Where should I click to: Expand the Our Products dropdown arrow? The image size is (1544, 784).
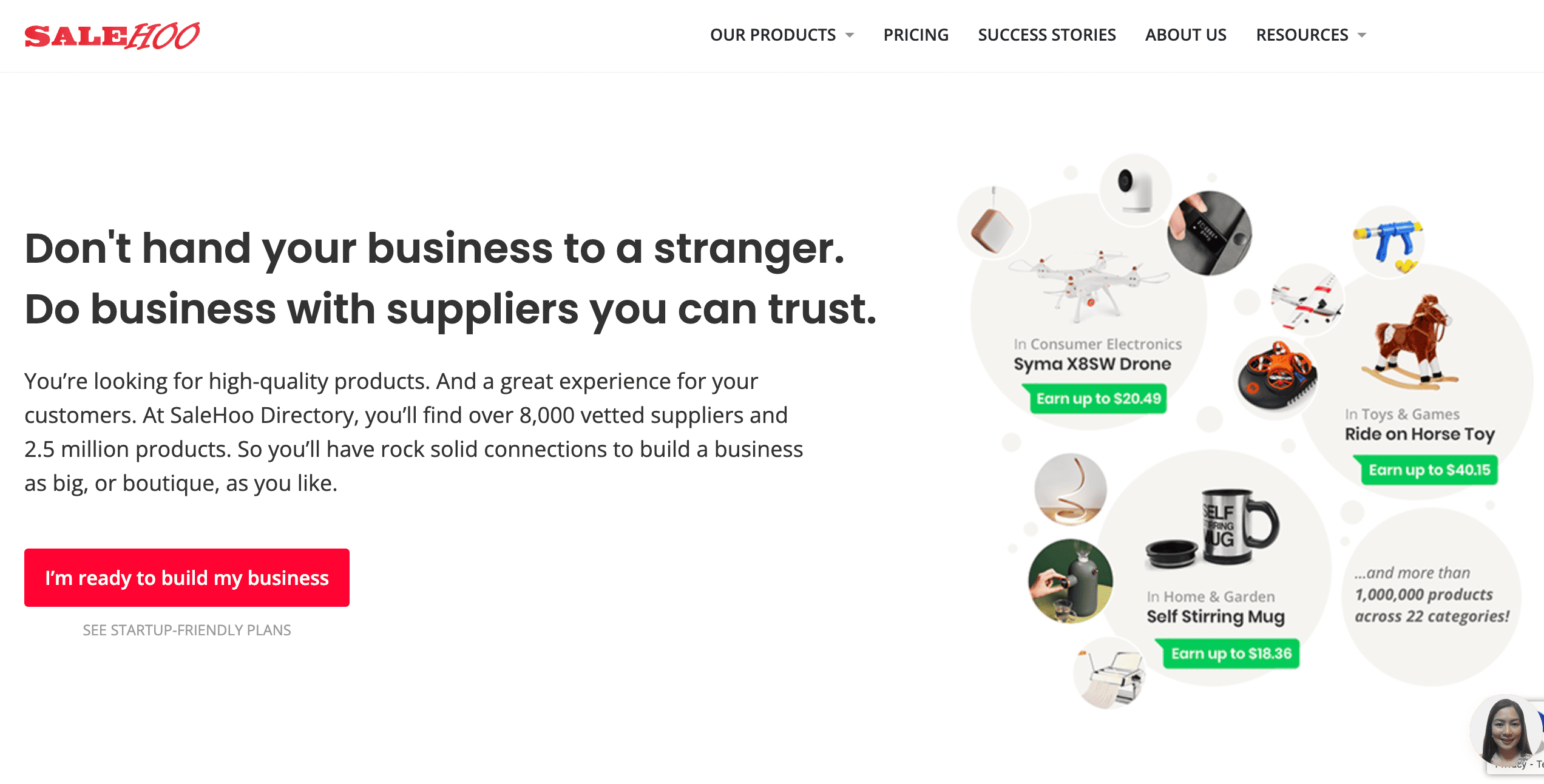coord(850,35)
